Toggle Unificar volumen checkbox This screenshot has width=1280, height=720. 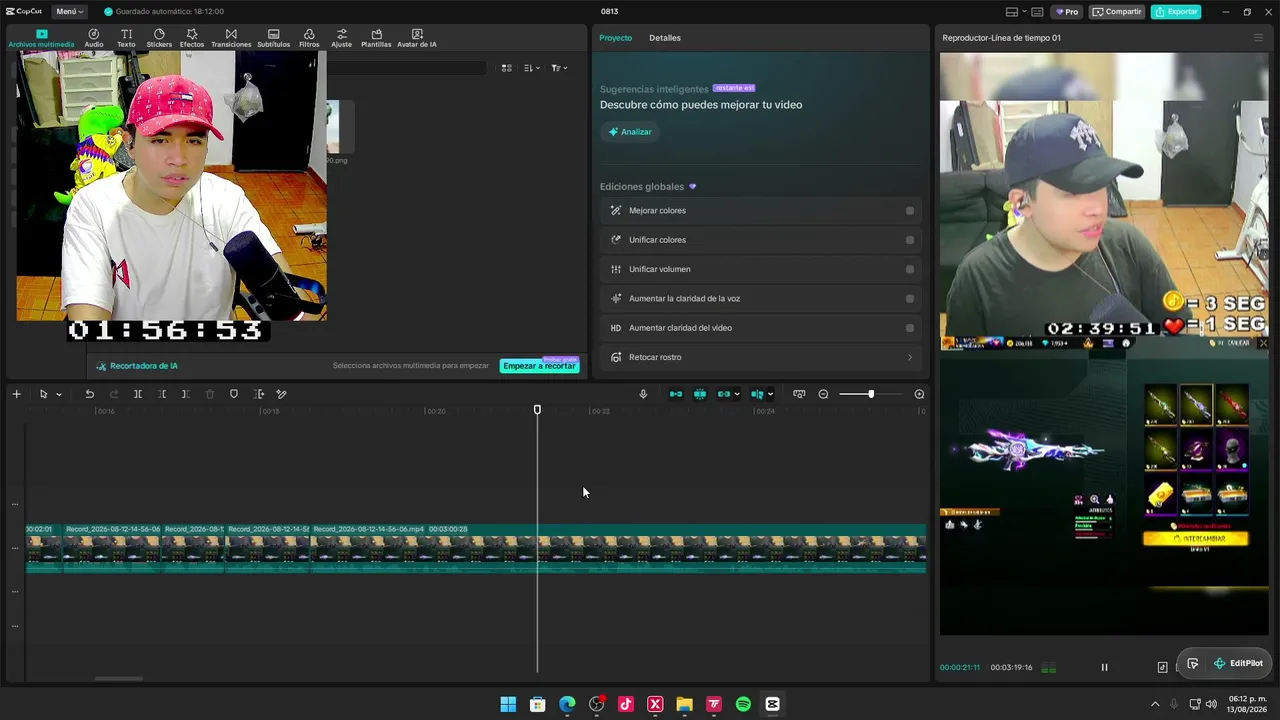tap(910, 269)
